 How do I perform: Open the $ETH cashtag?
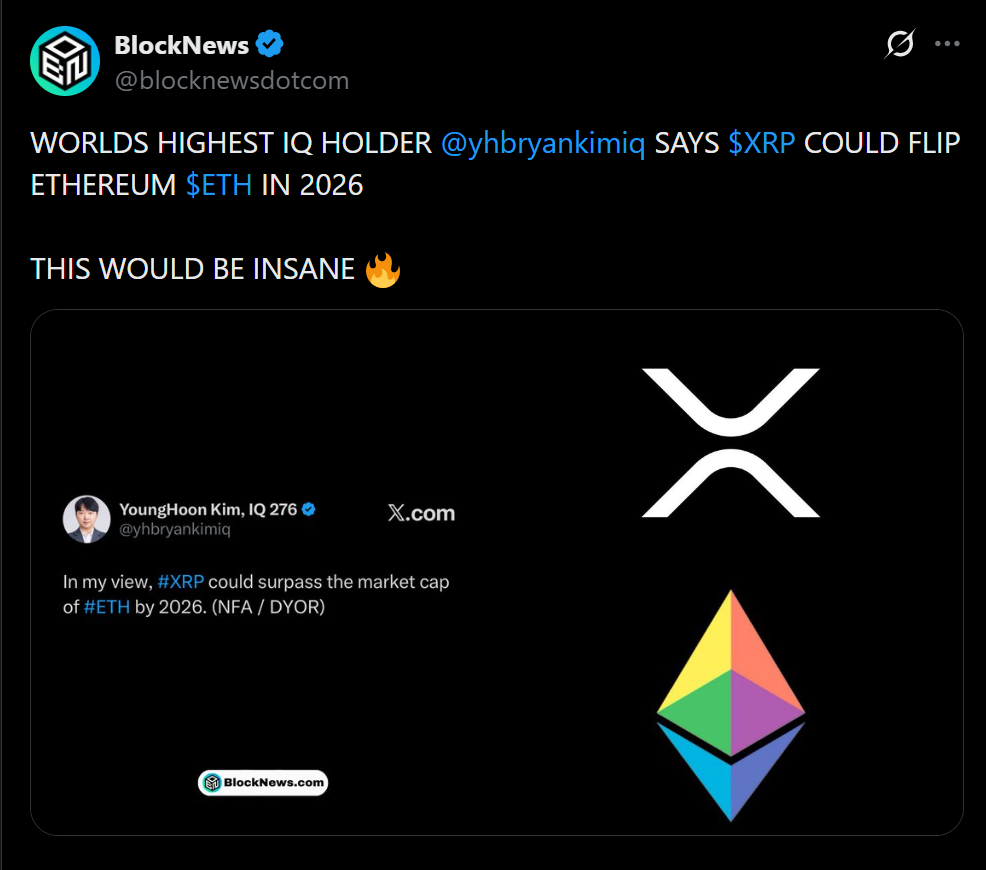pos(218,185)
